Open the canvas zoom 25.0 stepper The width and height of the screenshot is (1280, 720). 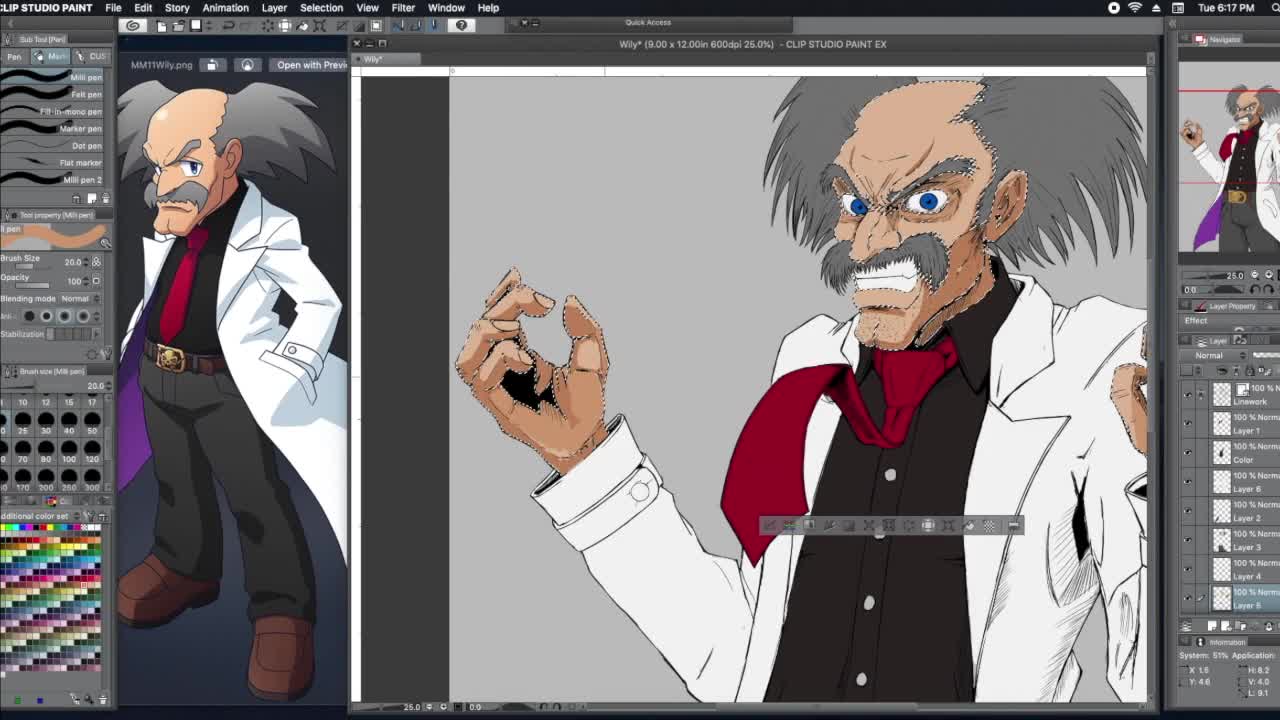412,707
